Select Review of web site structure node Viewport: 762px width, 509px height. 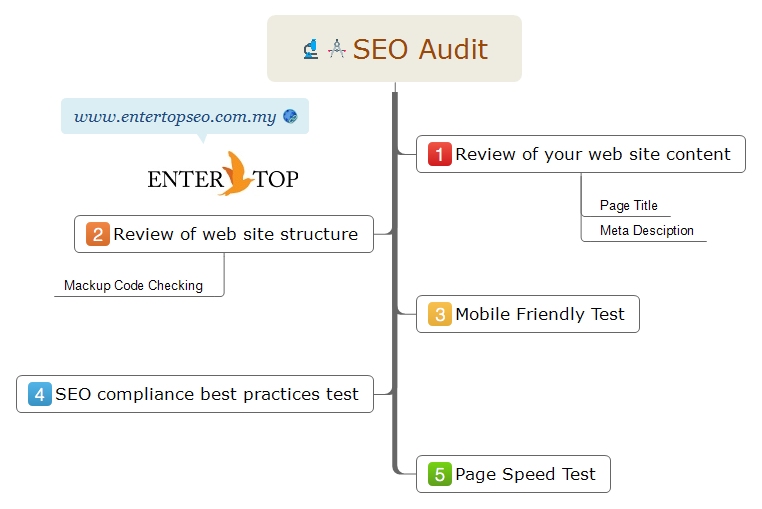coord(224,234)
